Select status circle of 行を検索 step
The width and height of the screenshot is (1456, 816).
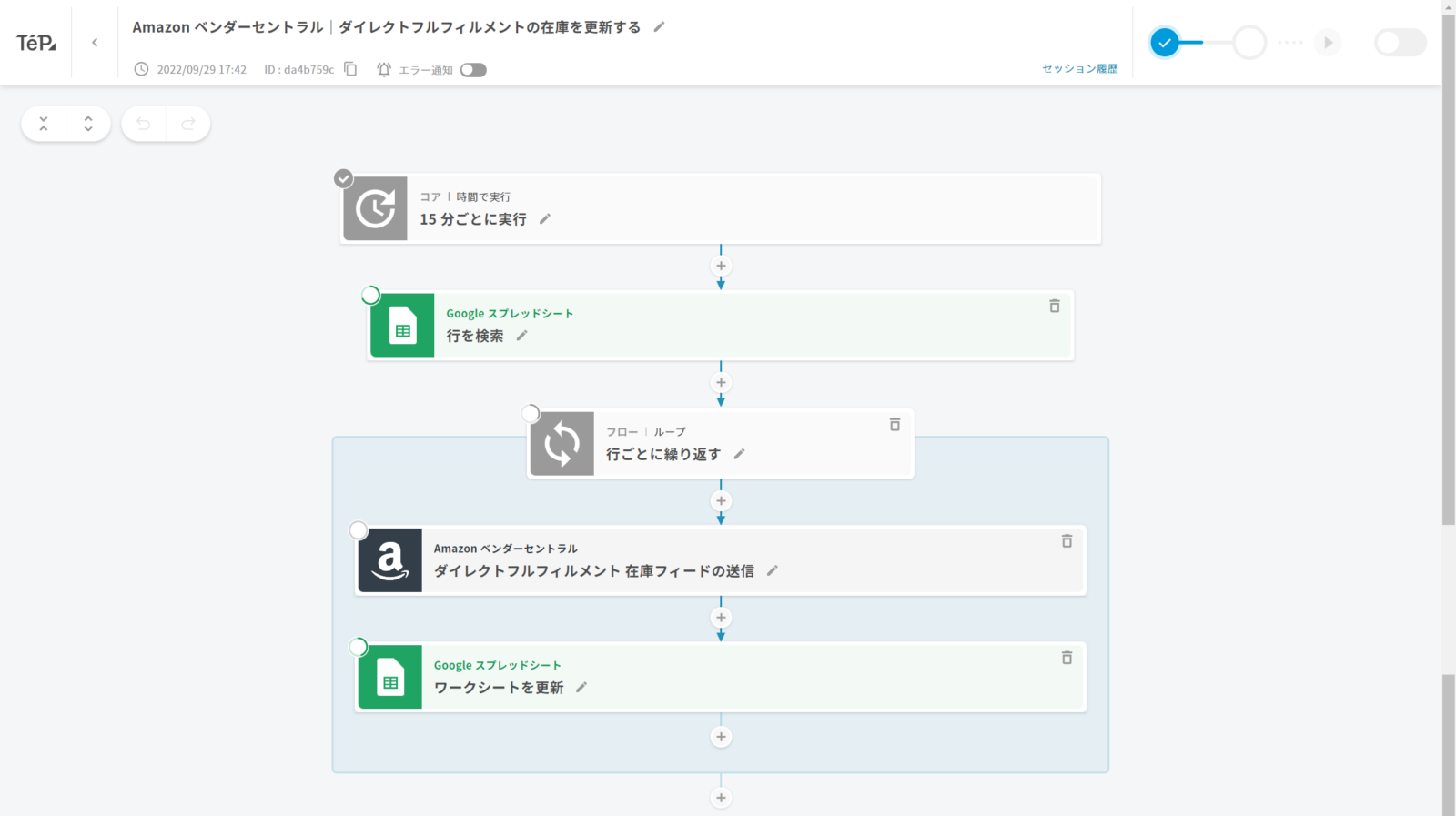click(x=370, y=295)
